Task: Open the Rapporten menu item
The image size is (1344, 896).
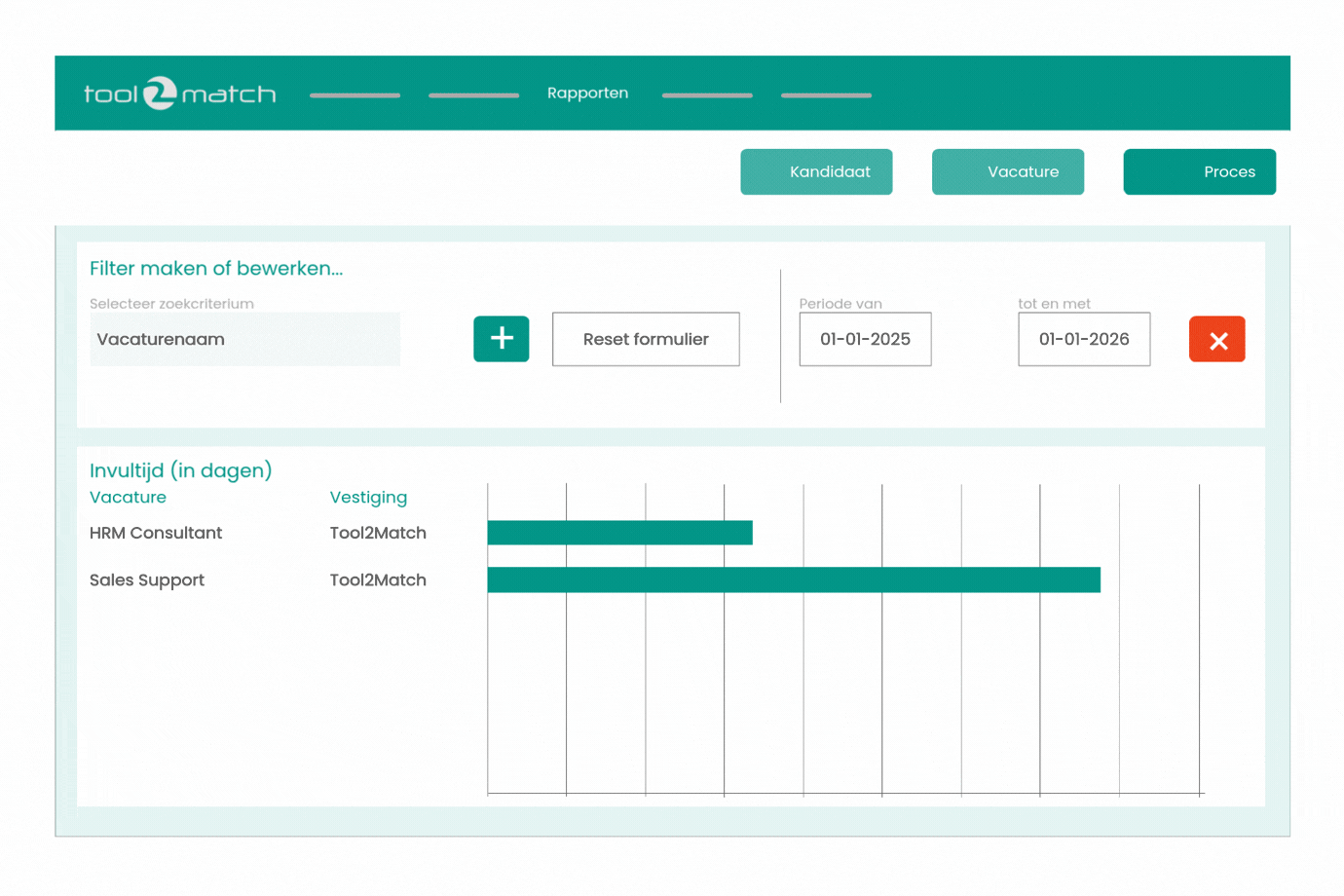Action: point(587,93)
